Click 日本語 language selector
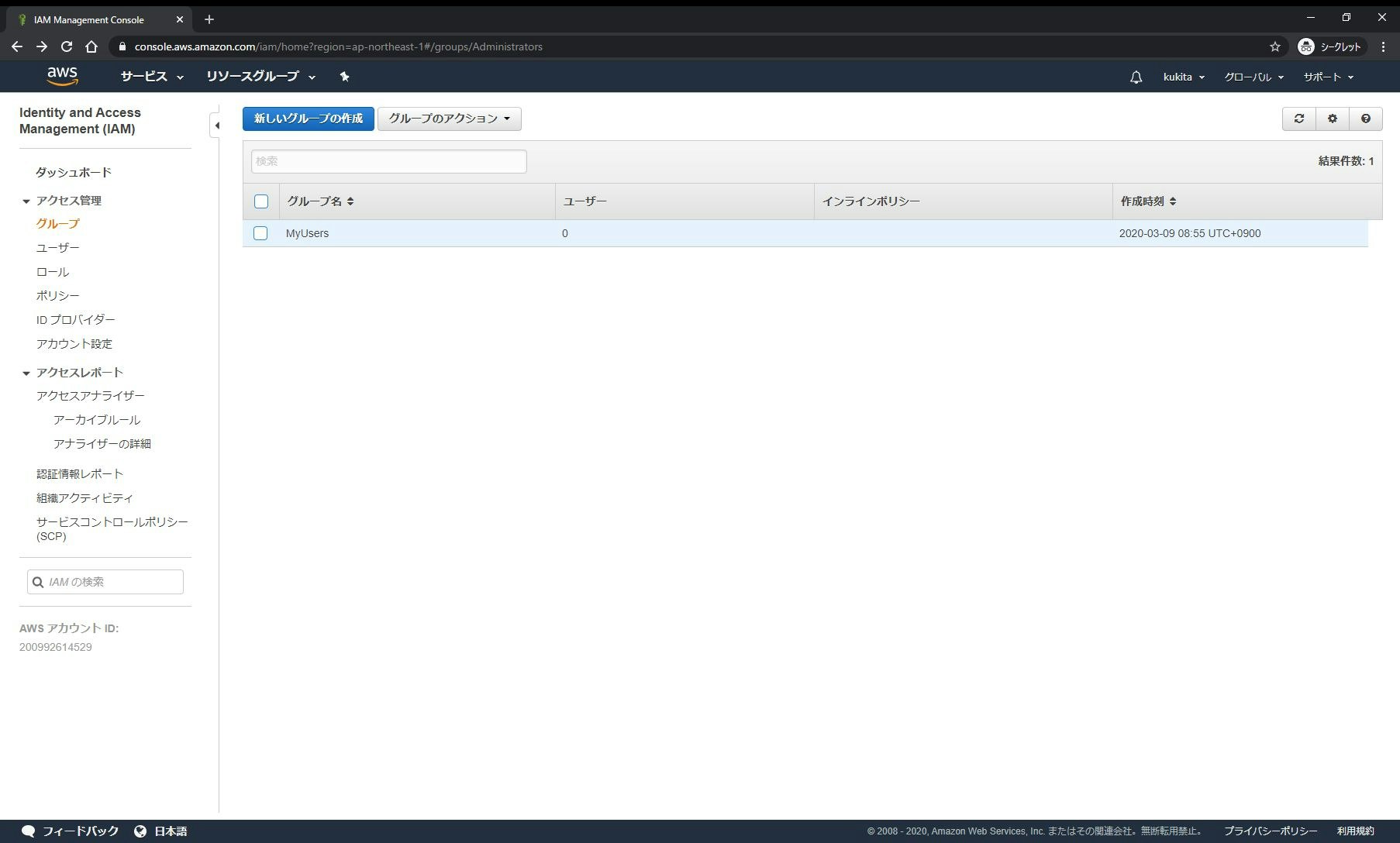This screenshot has width=1400, height=843. [171, 831]
